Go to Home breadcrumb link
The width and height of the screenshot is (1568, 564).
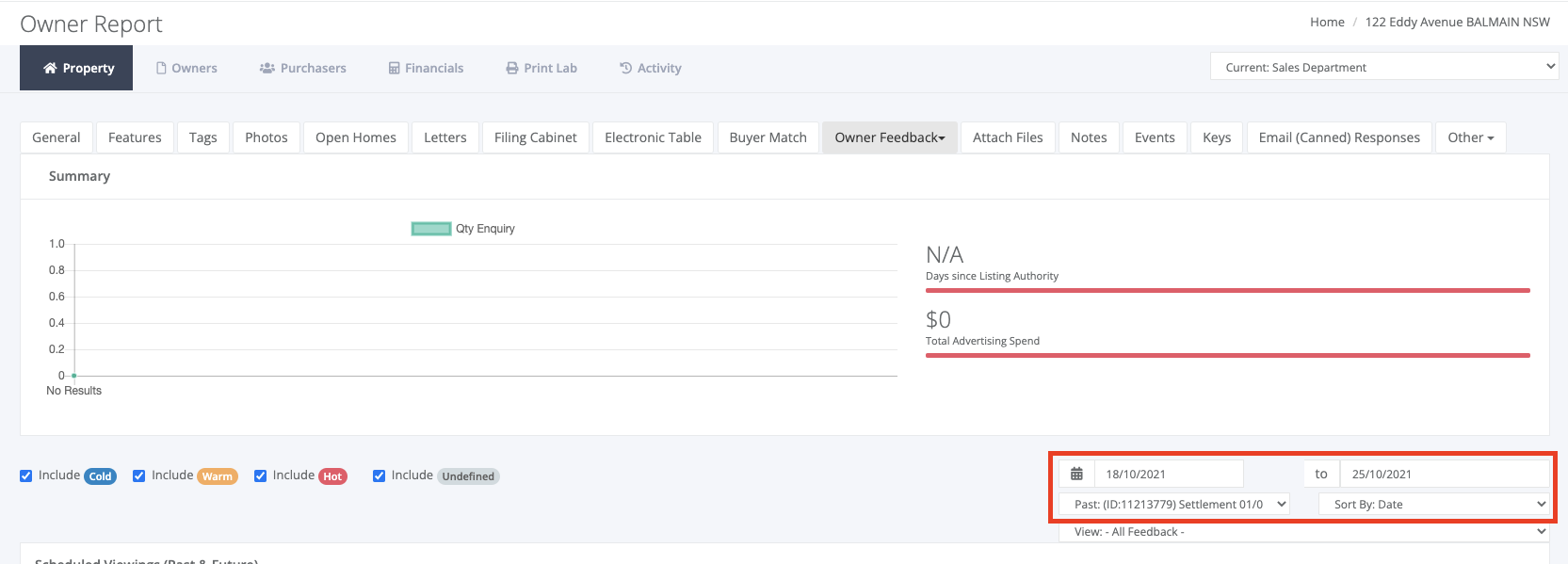(1327, 22)
